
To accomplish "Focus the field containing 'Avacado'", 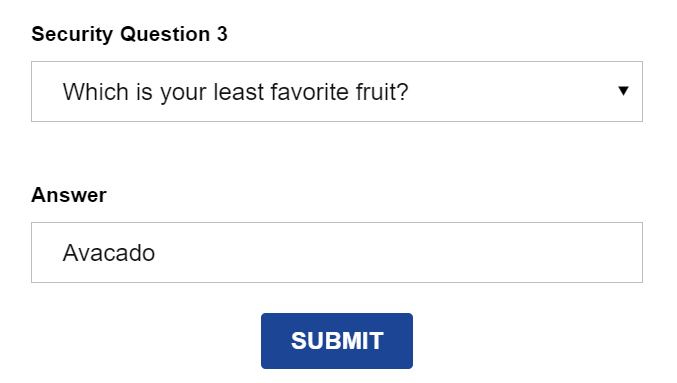I will (337, 253).
